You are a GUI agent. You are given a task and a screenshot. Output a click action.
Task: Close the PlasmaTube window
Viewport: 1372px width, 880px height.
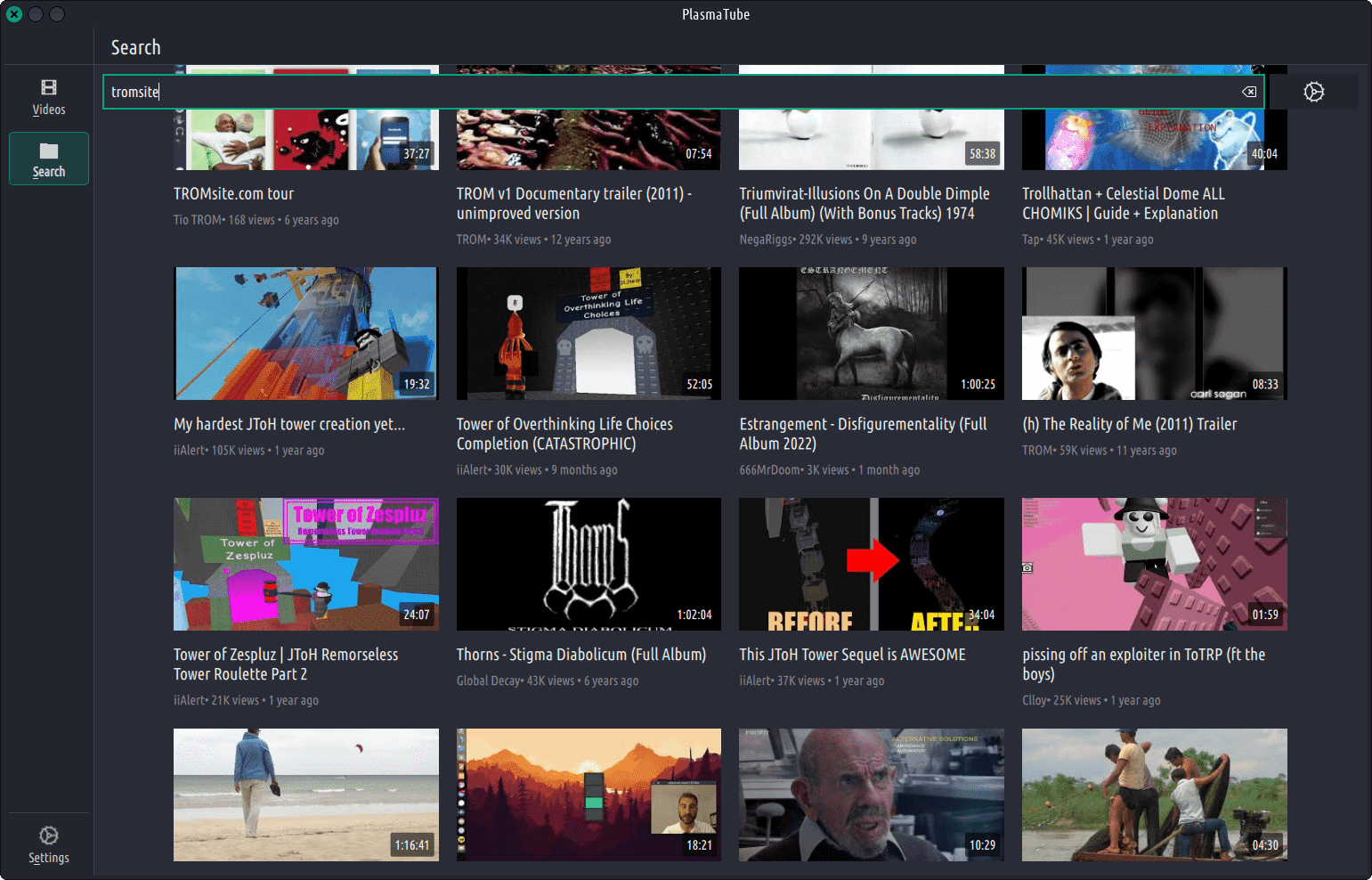click(x=14, y=14)
